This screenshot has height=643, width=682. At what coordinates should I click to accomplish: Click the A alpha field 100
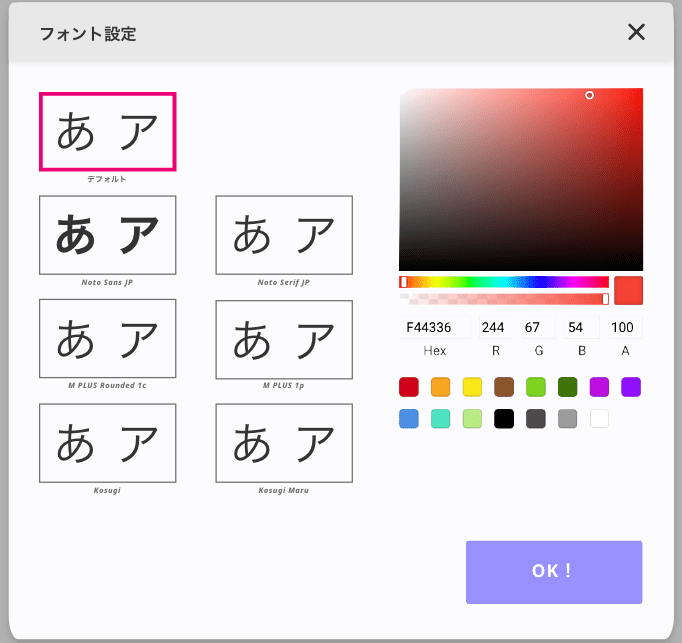(x=625, y=327)
